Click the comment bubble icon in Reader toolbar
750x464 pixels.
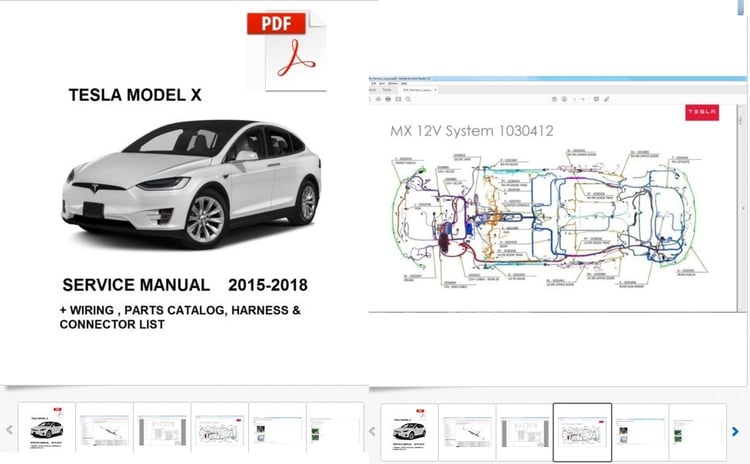click(x=596, y=99)
